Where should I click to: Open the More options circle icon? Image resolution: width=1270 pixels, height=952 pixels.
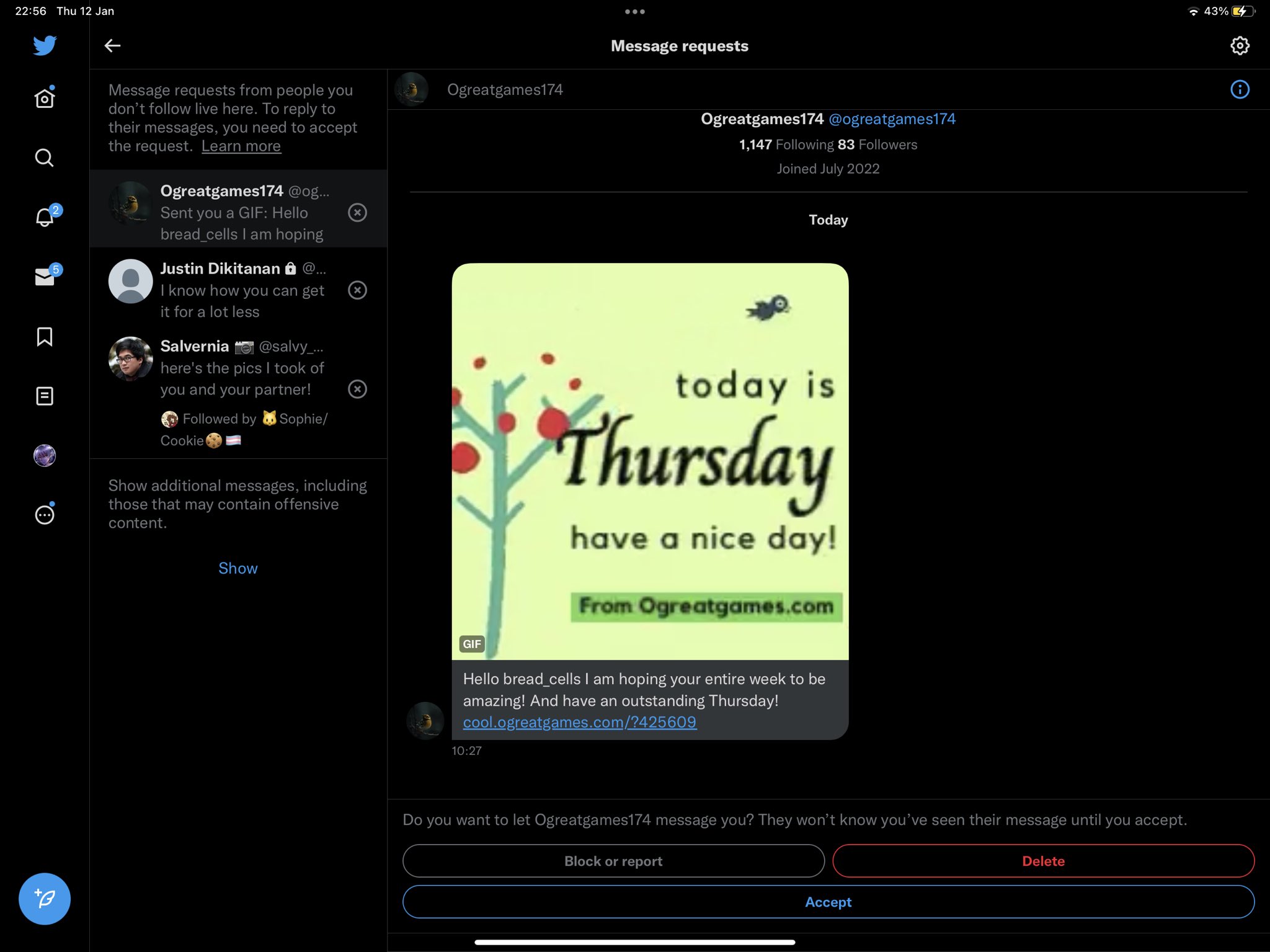click(x=45, y=515)
